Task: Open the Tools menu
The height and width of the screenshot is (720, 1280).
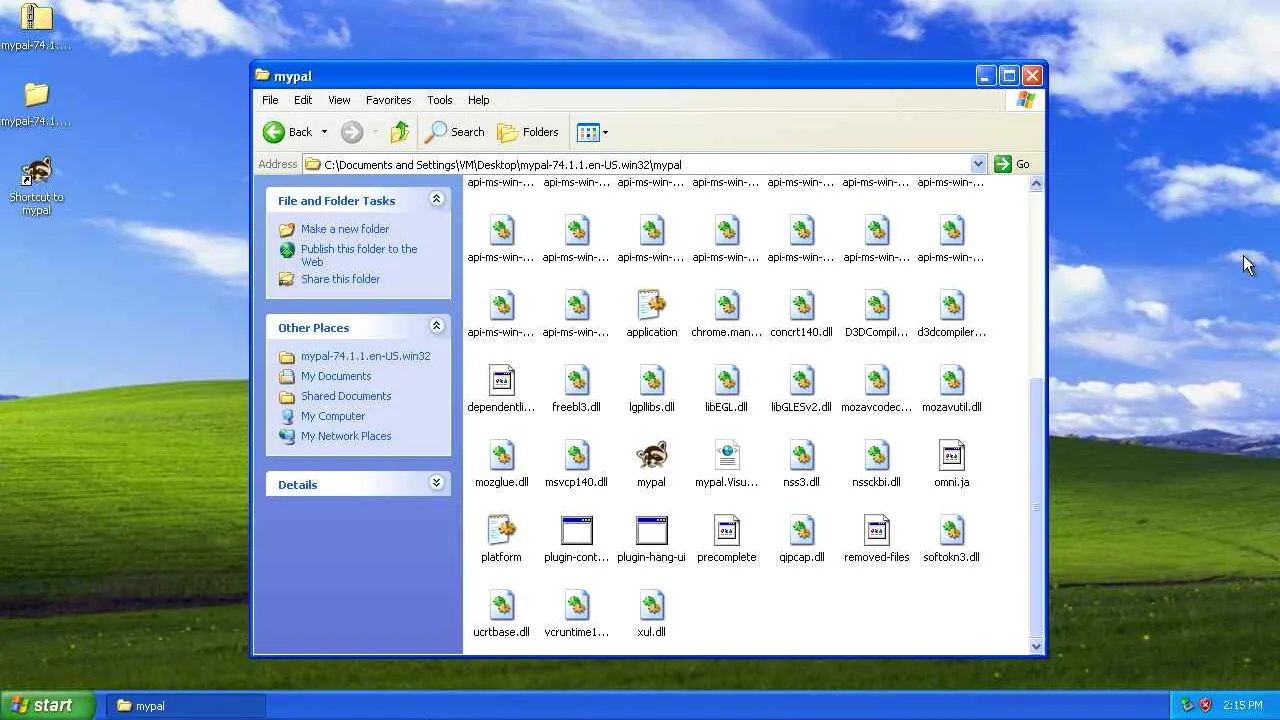Action: click(x=440, y=100)
